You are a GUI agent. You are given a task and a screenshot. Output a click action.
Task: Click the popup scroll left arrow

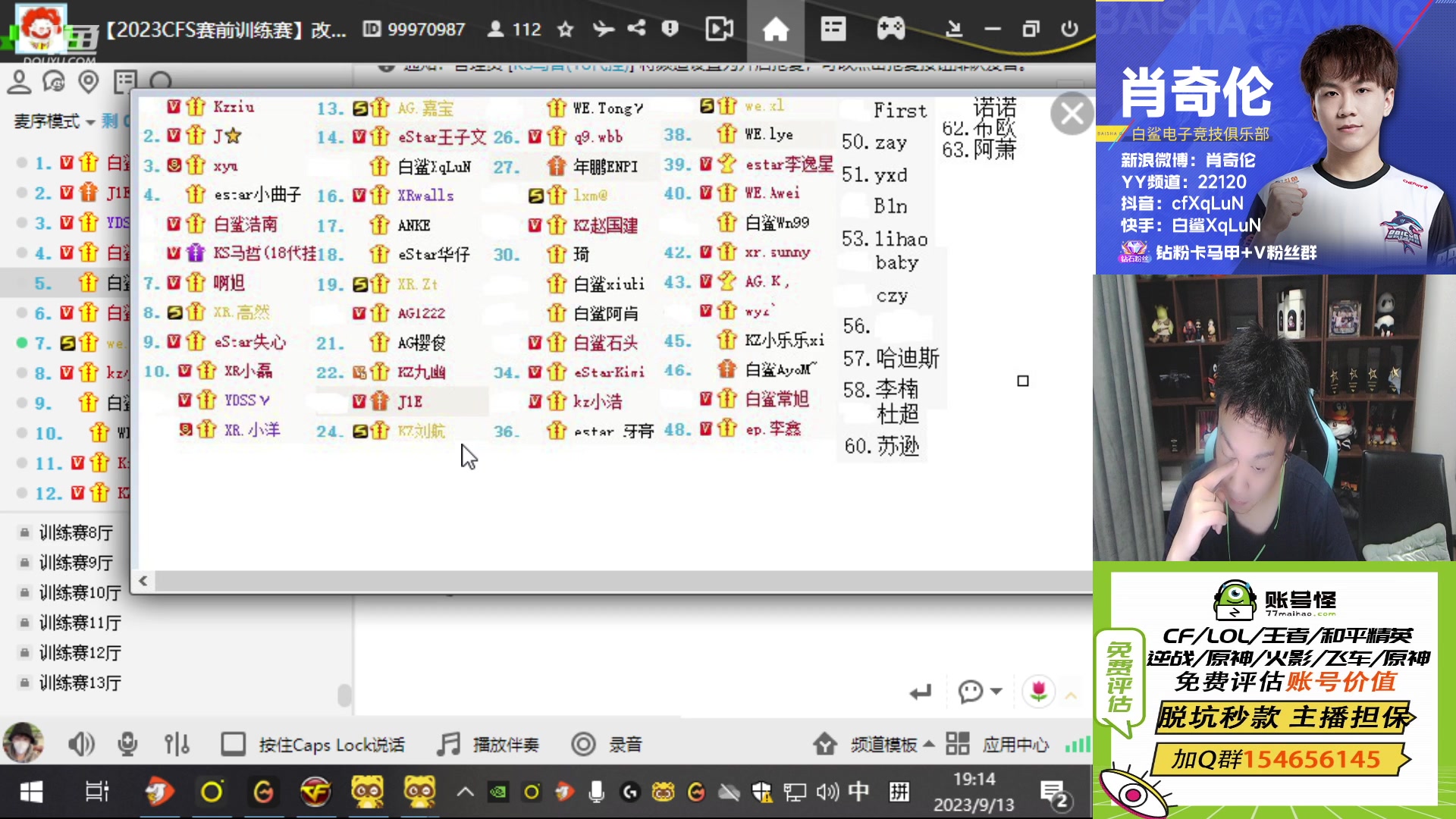point(143,581)
